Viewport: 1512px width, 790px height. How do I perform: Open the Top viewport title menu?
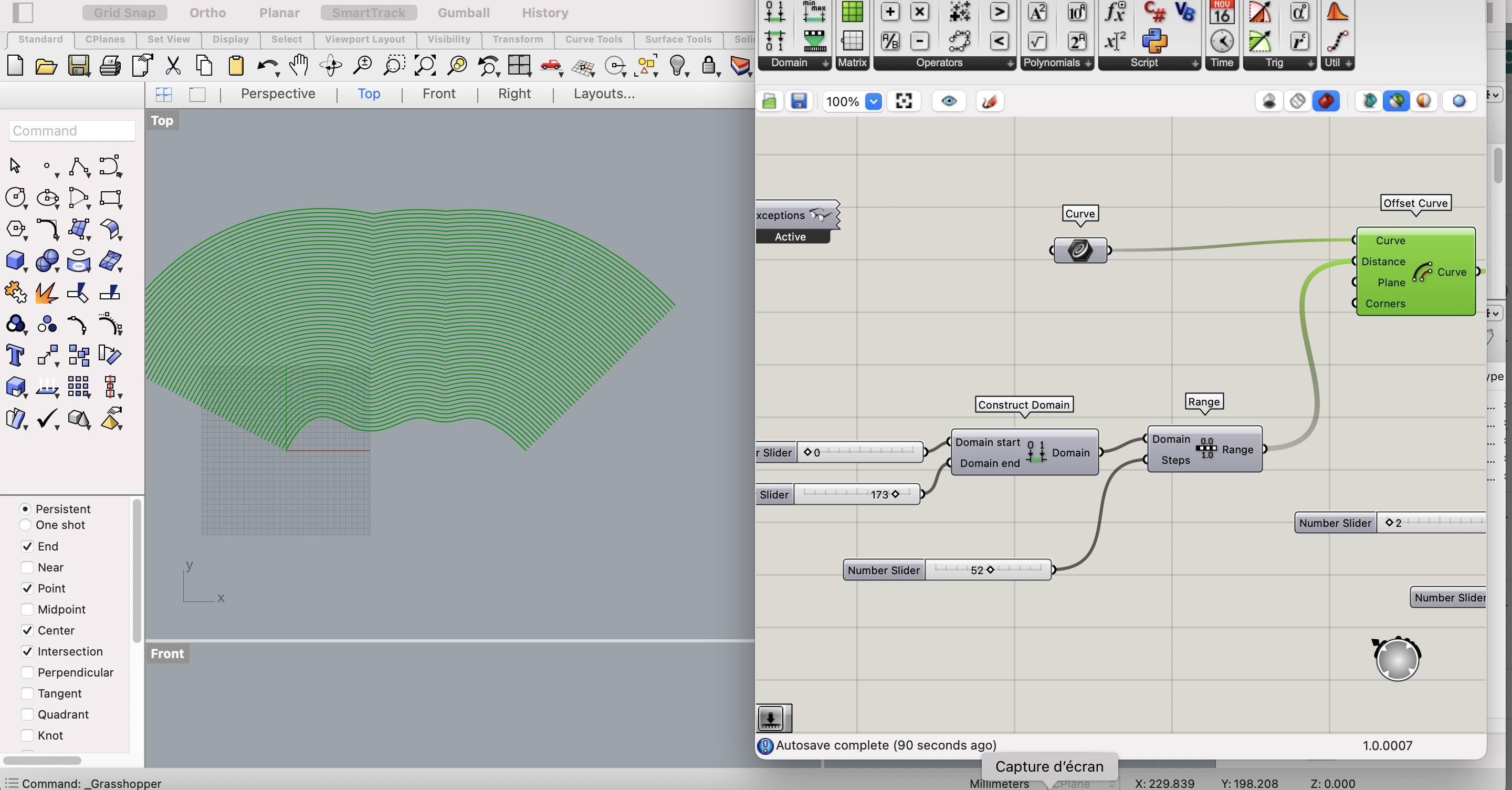(162, 120)
